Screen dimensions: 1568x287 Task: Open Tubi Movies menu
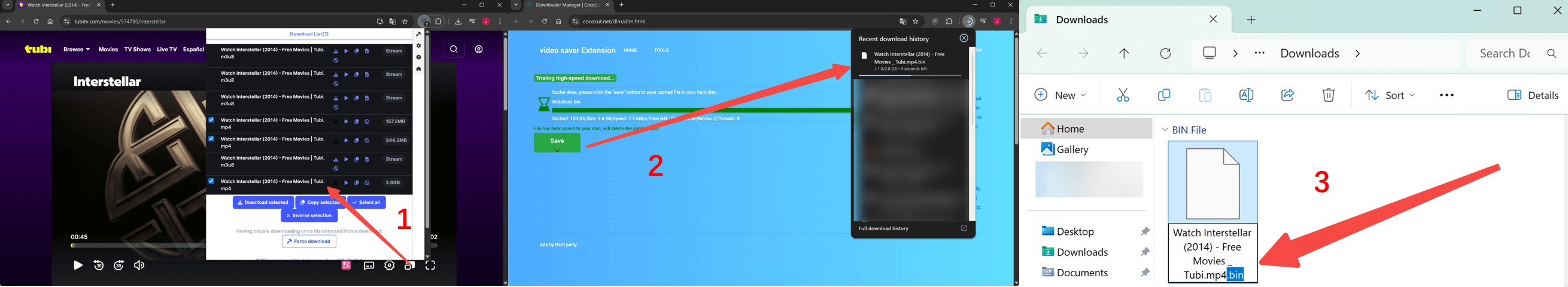tap(108, 50)
